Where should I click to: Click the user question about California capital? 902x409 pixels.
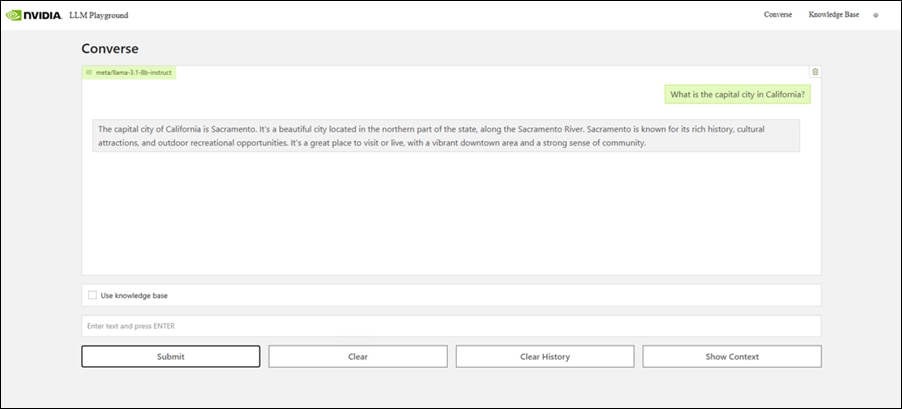pyautogui.click(x=737, y=95)
